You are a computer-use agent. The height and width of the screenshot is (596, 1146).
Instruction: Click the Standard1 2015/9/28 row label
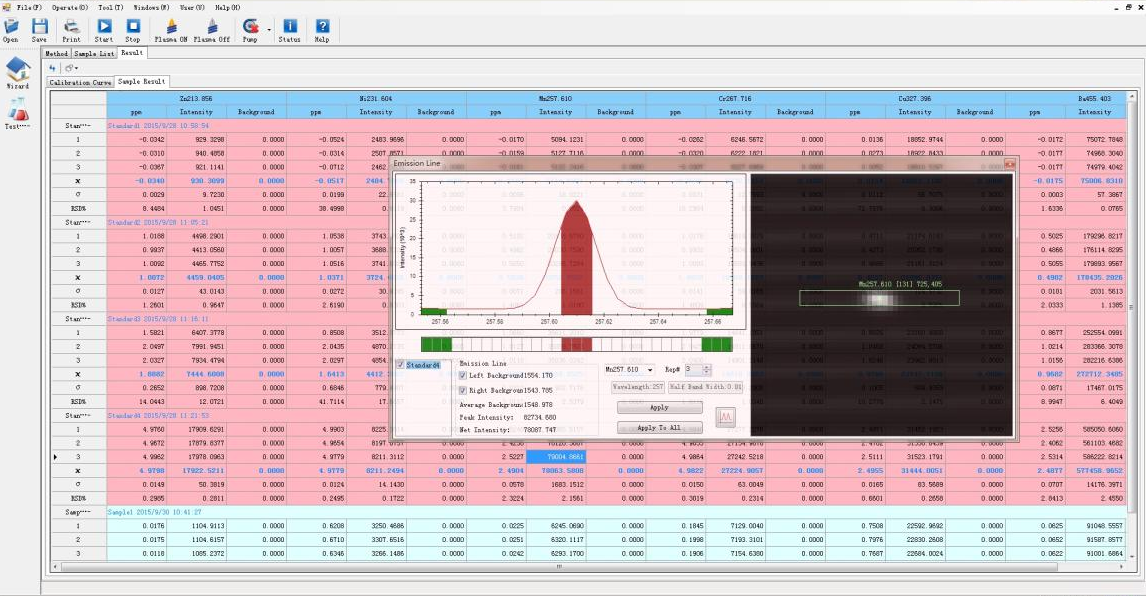tap(159, 126)
